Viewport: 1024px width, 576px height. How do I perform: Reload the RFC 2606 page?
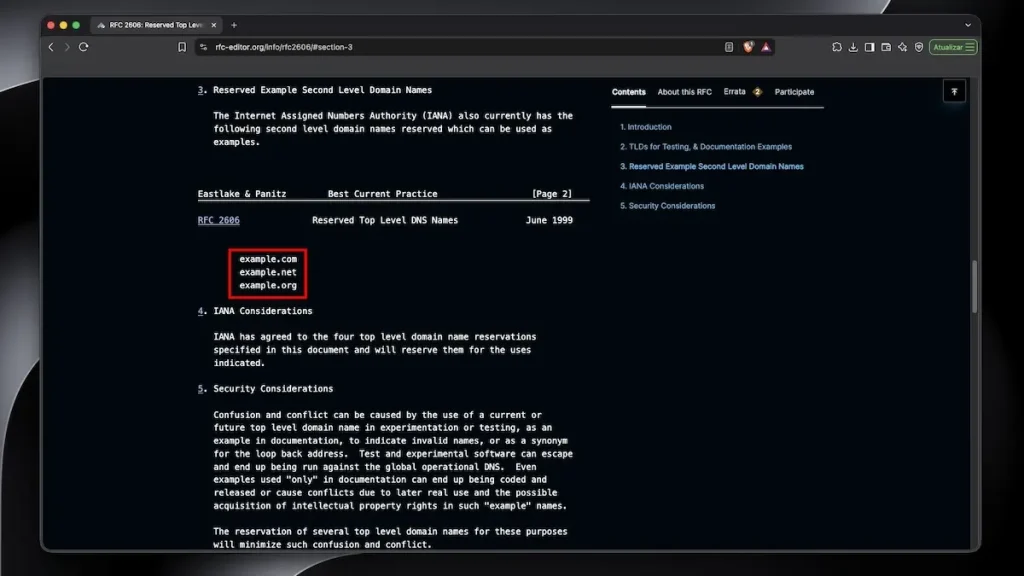[84, 47]
